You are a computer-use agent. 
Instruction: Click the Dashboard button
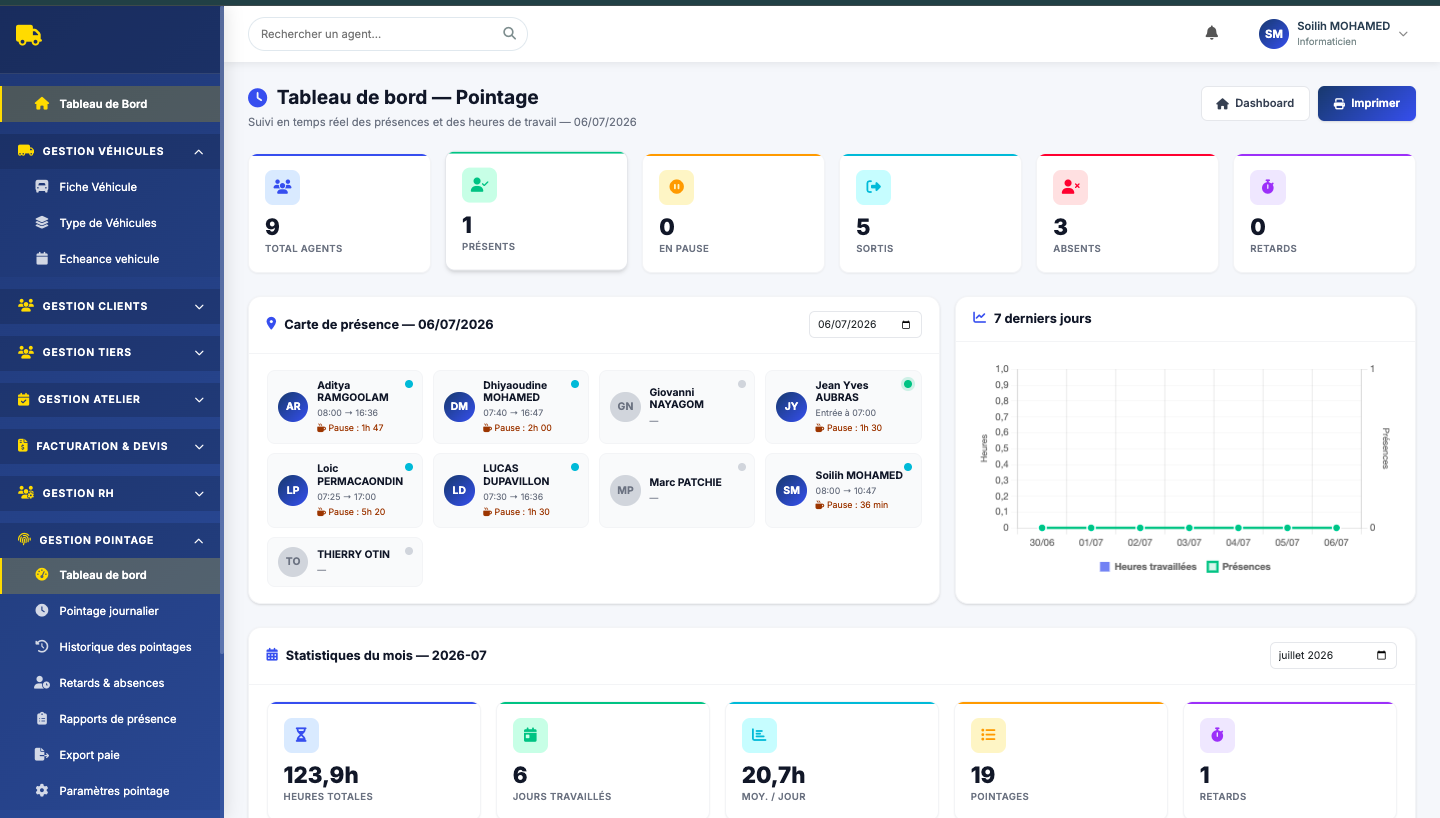[x=1255, y=103]
